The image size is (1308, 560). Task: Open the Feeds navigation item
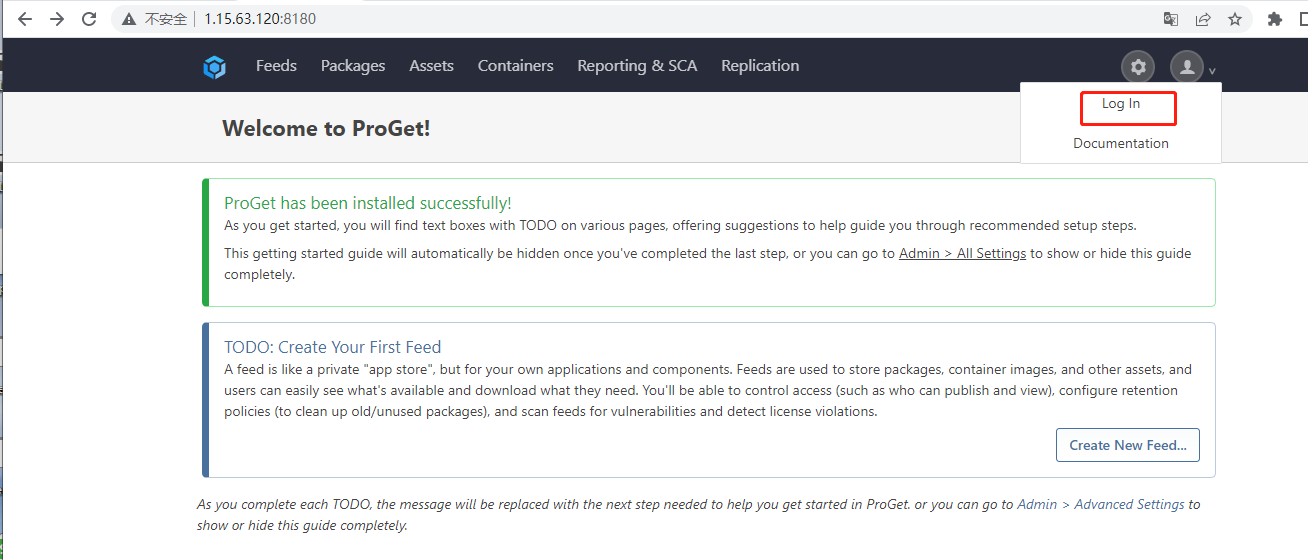point(276,66)
